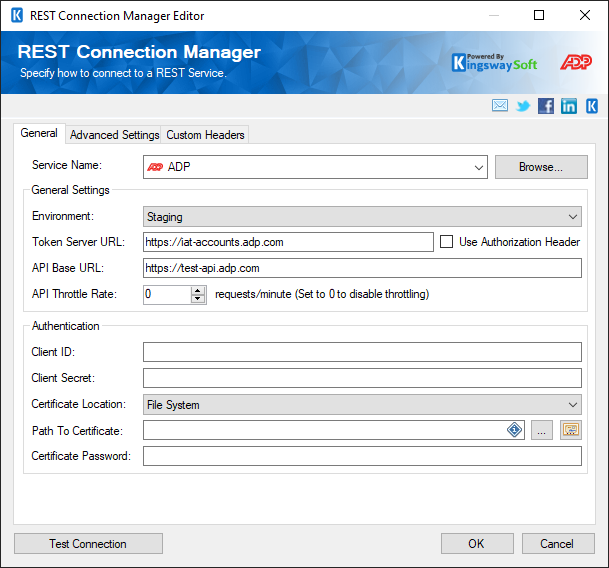Open the Twitter bird icon link
The width and height of the screenshot is (609, 568).
click(523, 106)
